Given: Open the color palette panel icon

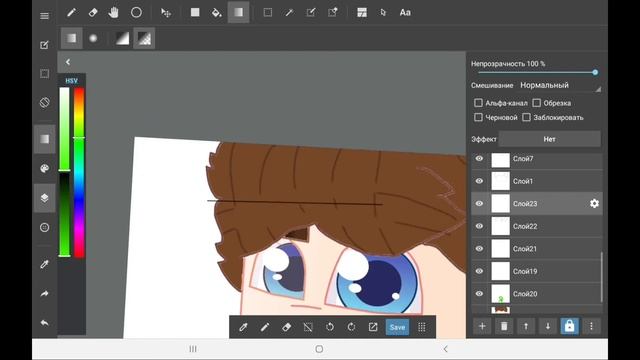Looking at the screenshot, I should click(x=44, y=169).
